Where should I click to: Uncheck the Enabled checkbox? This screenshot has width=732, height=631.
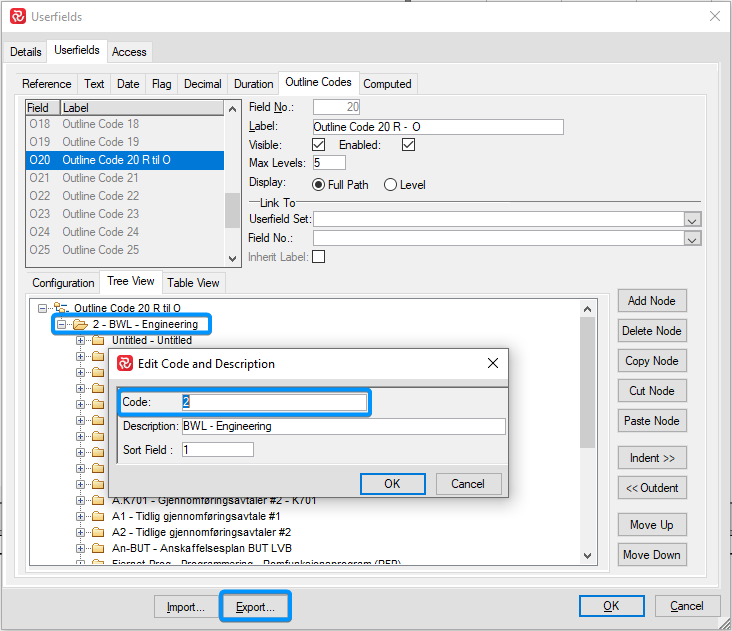coord(408,145)
